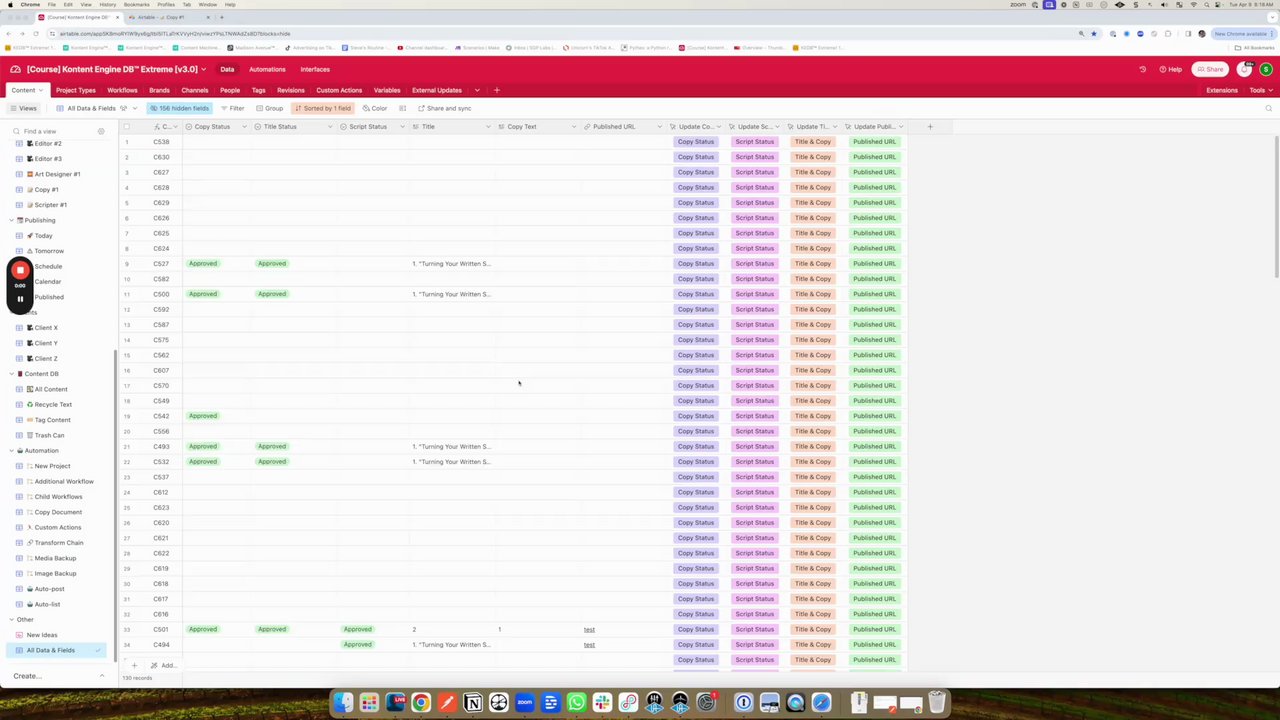Image resolution: width=1280 pixels, height=720 pixels.
Task: Click the Copy Status button in row C538
Action: [696, 142]
